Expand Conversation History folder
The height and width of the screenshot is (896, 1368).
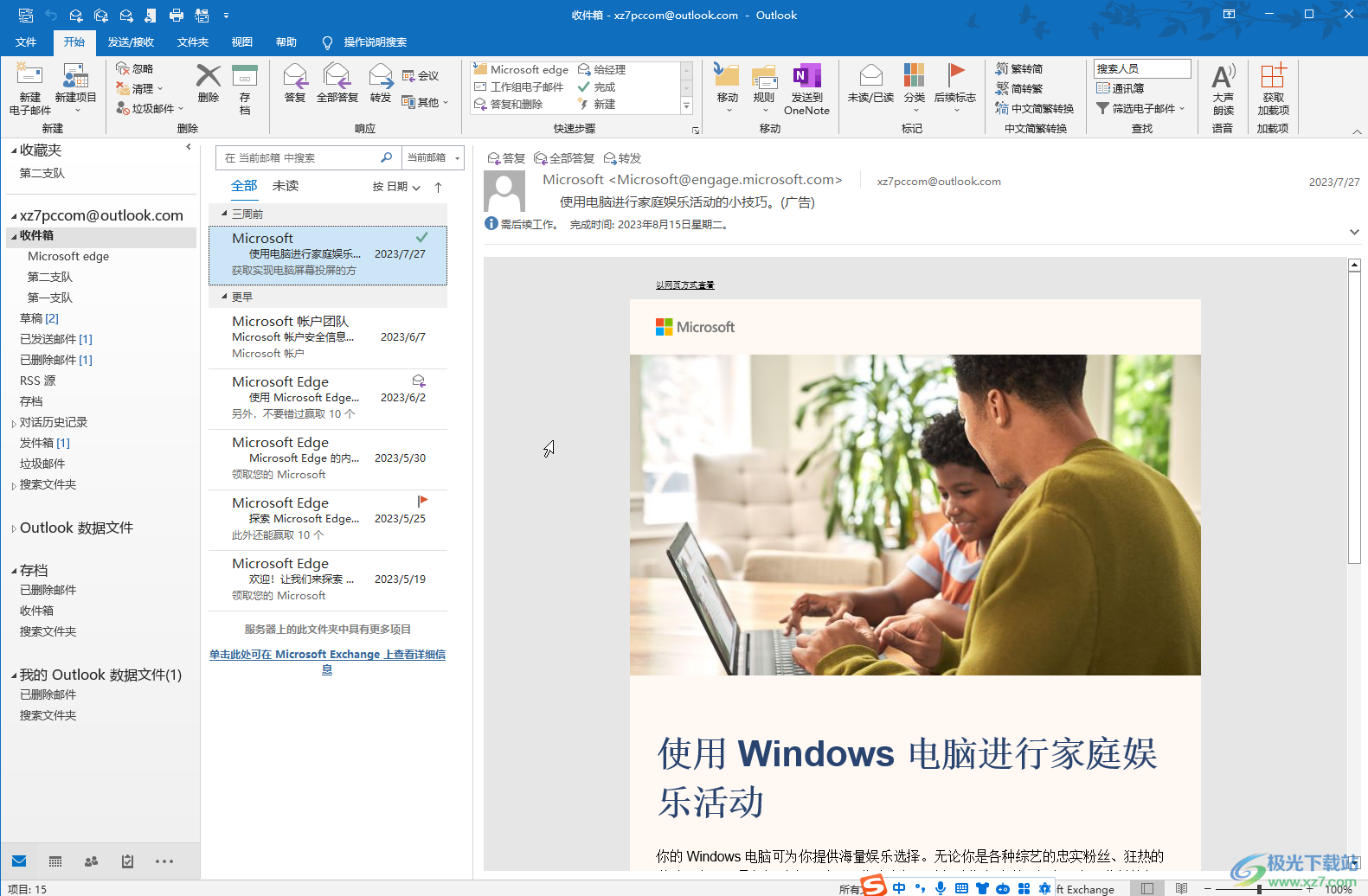coord(14,423)
